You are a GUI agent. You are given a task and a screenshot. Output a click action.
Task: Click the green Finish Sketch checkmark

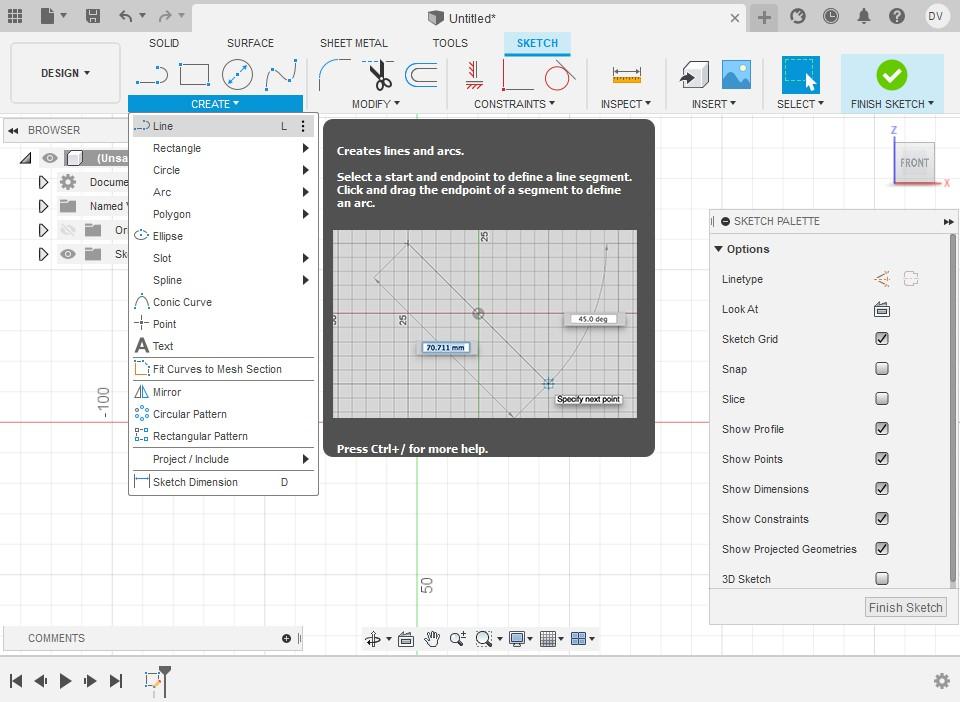coord(891,75)
